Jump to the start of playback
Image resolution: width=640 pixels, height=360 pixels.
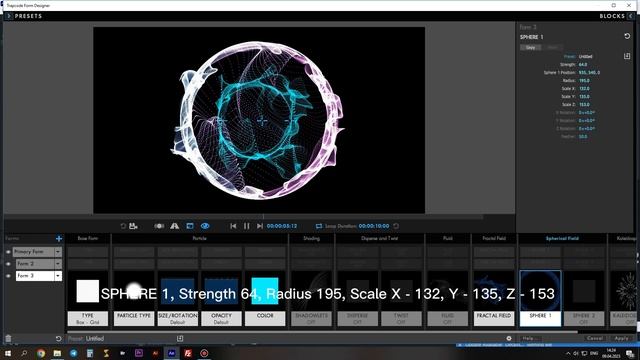[233, 226]
